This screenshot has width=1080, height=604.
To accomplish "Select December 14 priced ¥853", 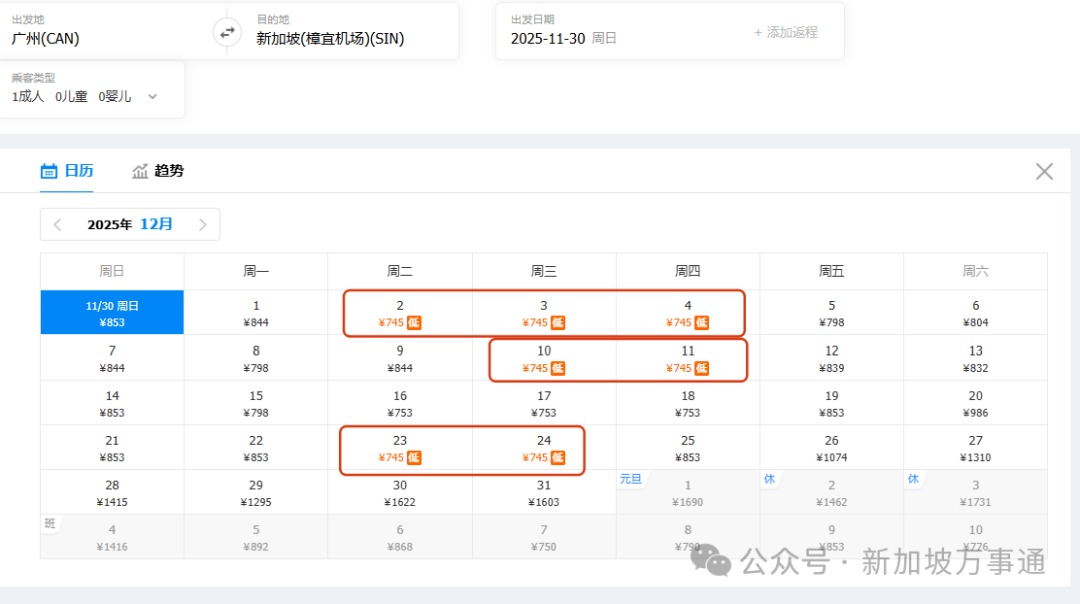I will 112,403.
